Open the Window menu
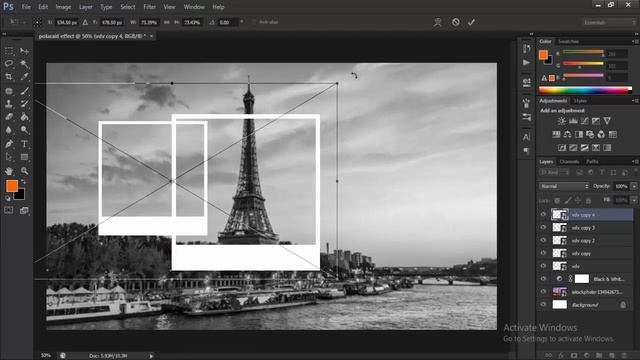The height and width of the screenshot is (360, 640). point(194,7)
